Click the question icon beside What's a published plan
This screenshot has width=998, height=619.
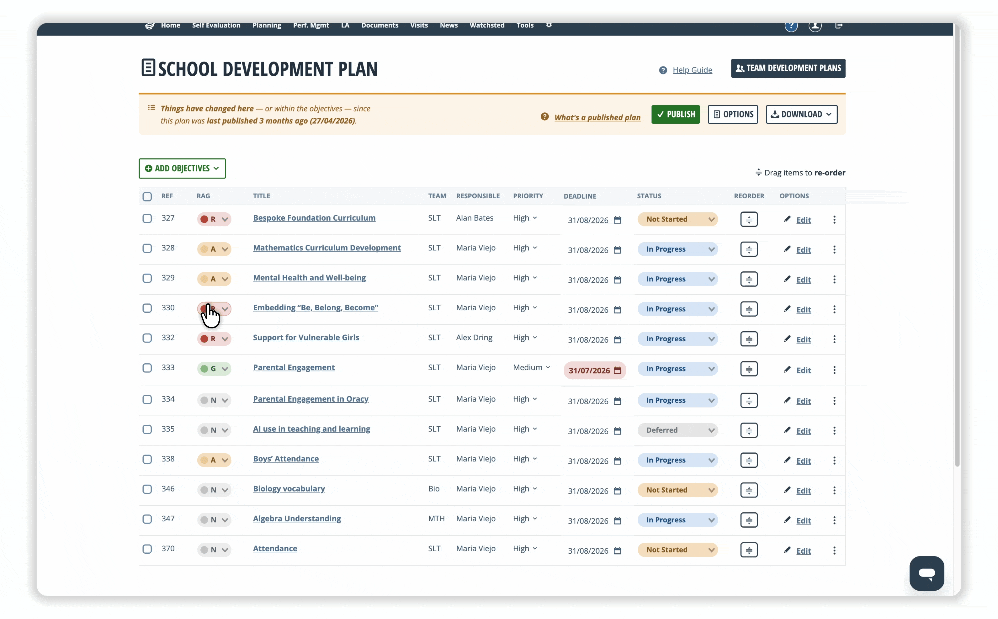tap(545, 117)
